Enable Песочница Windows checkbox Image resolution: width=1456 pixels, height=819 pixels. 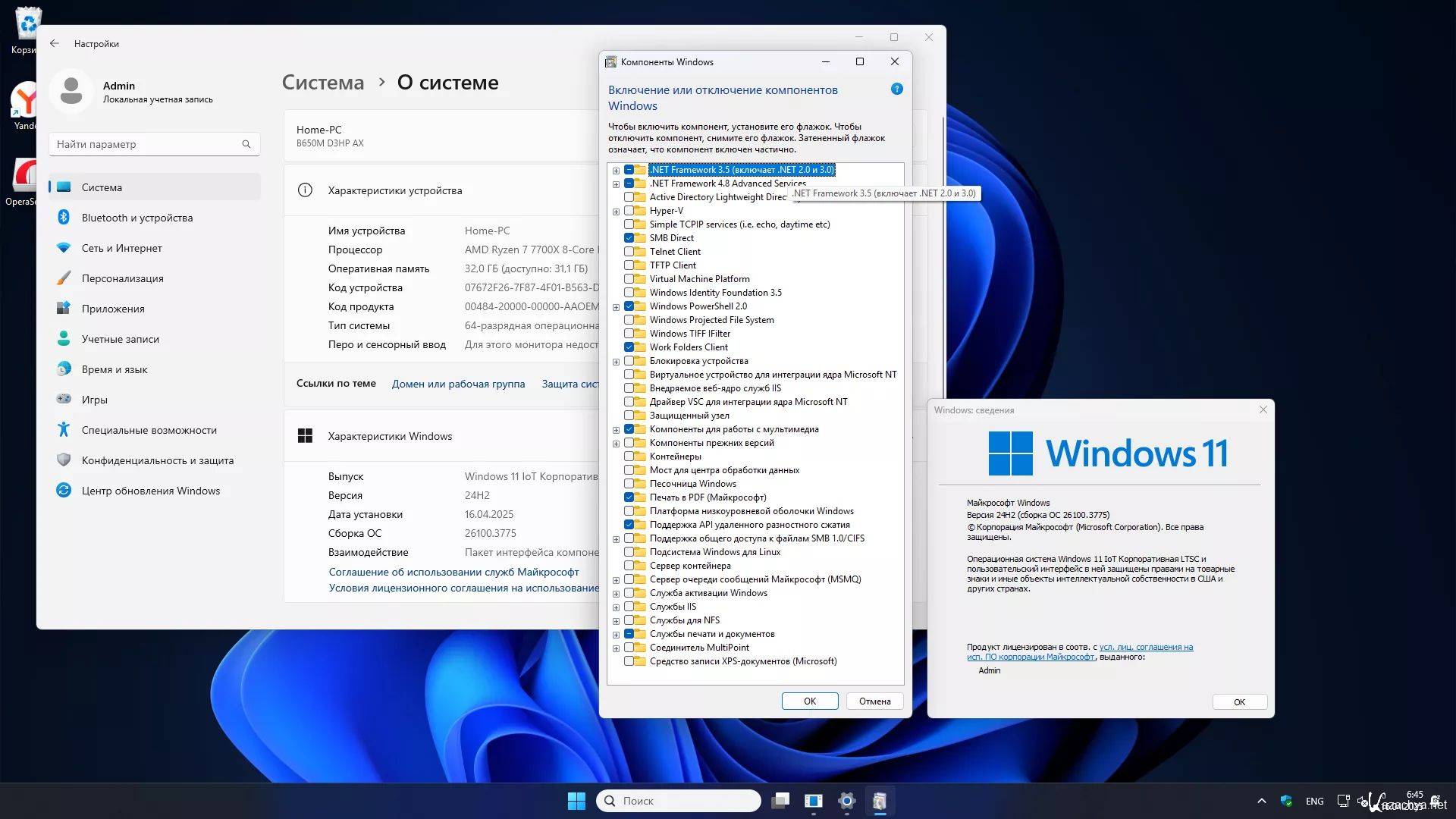pos(629,484)
